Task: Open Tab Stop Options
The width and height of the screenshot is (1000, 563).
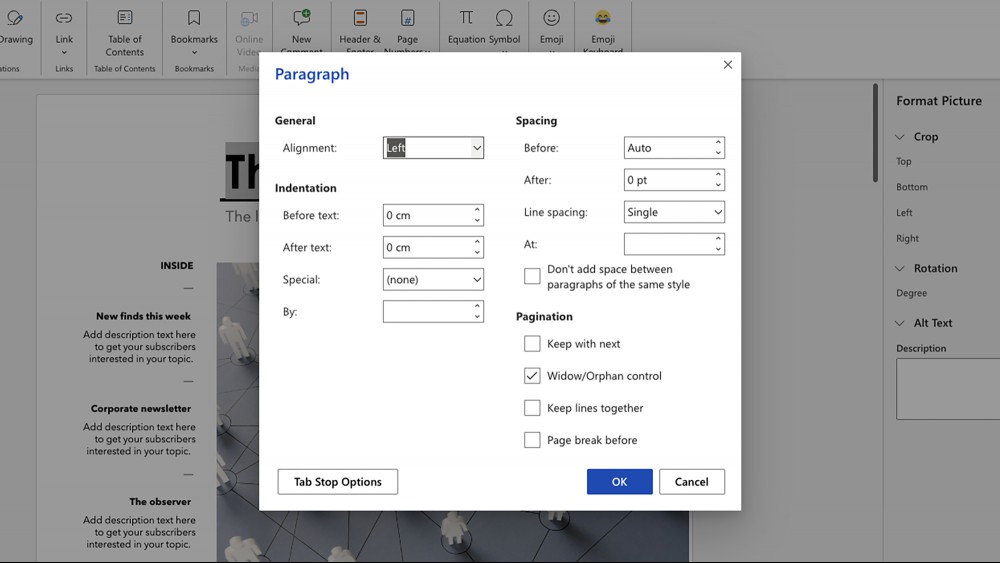Action: pos(337,482)
